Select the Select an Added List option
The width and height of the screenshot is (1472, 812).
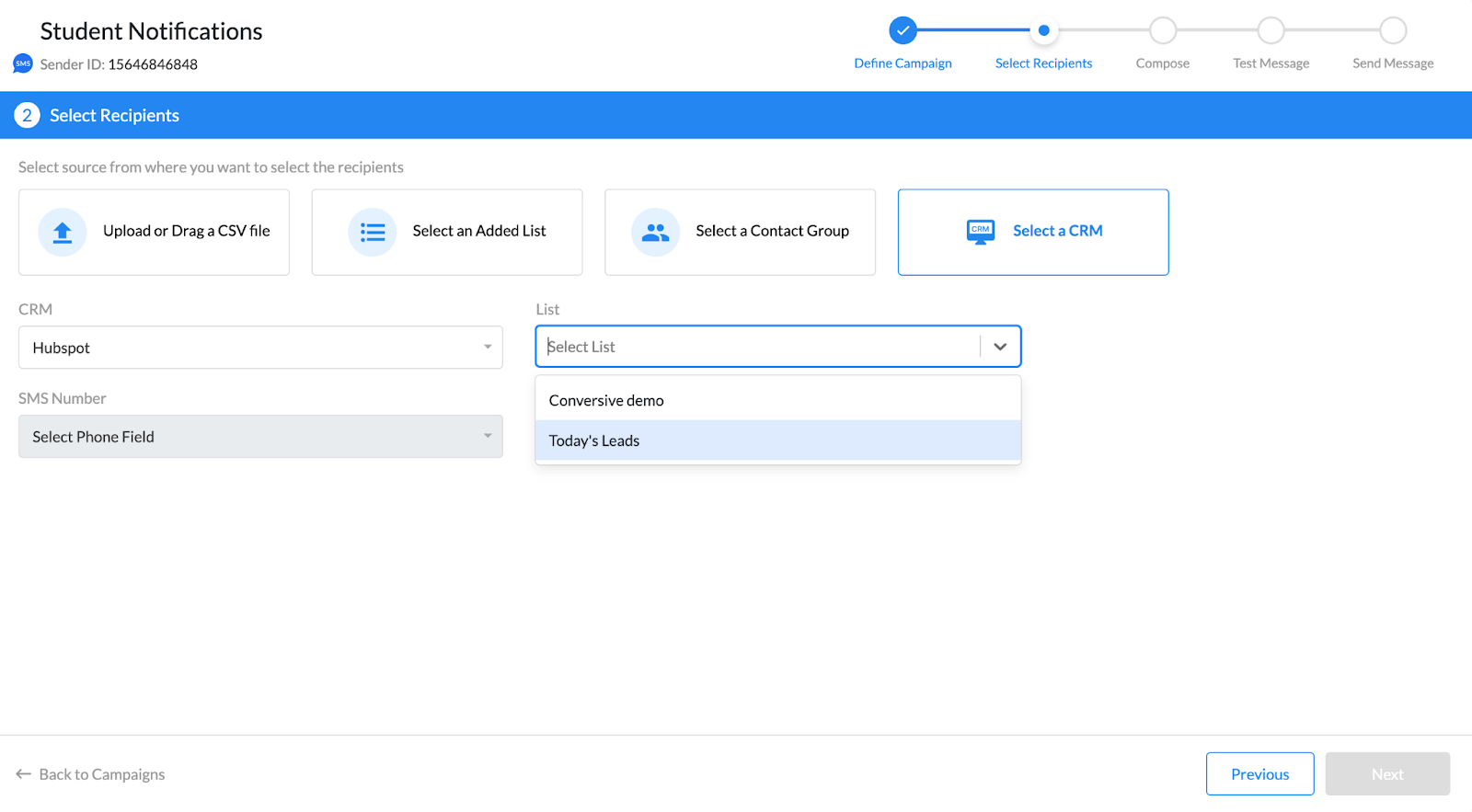click(447, 232)
